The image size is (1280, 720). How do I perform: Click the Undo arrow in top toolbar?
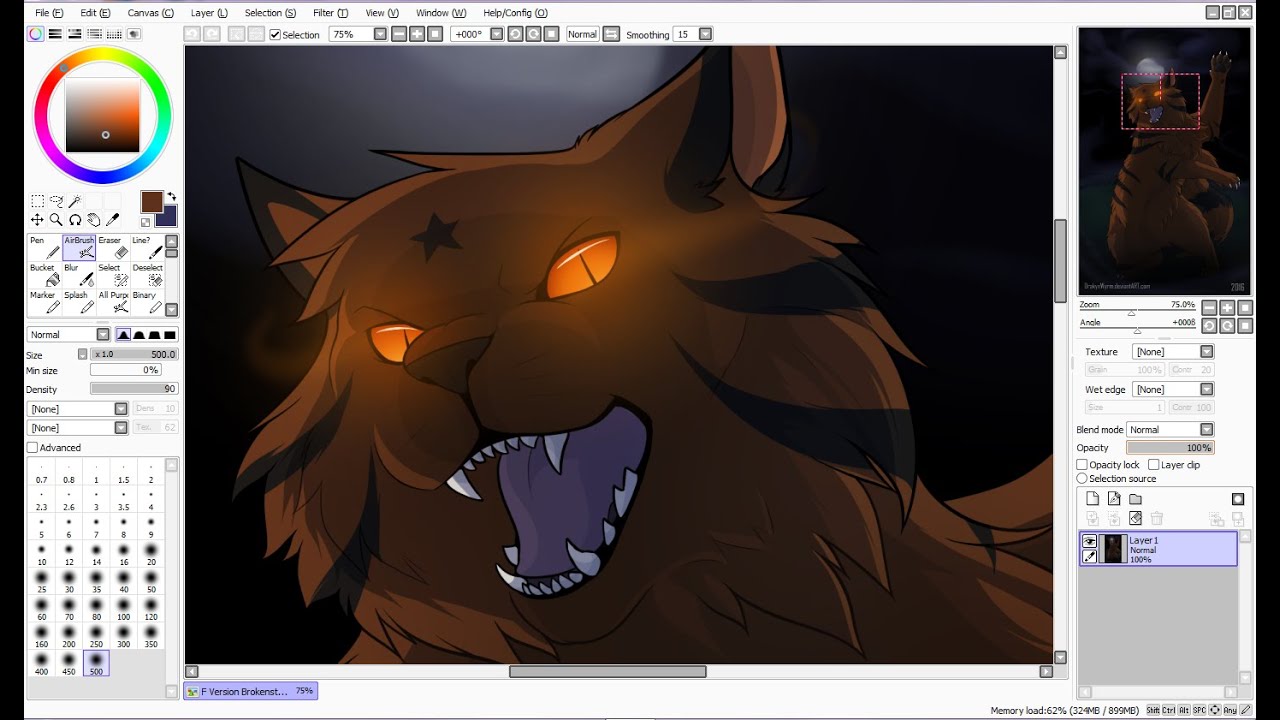[x=192, y=34]
